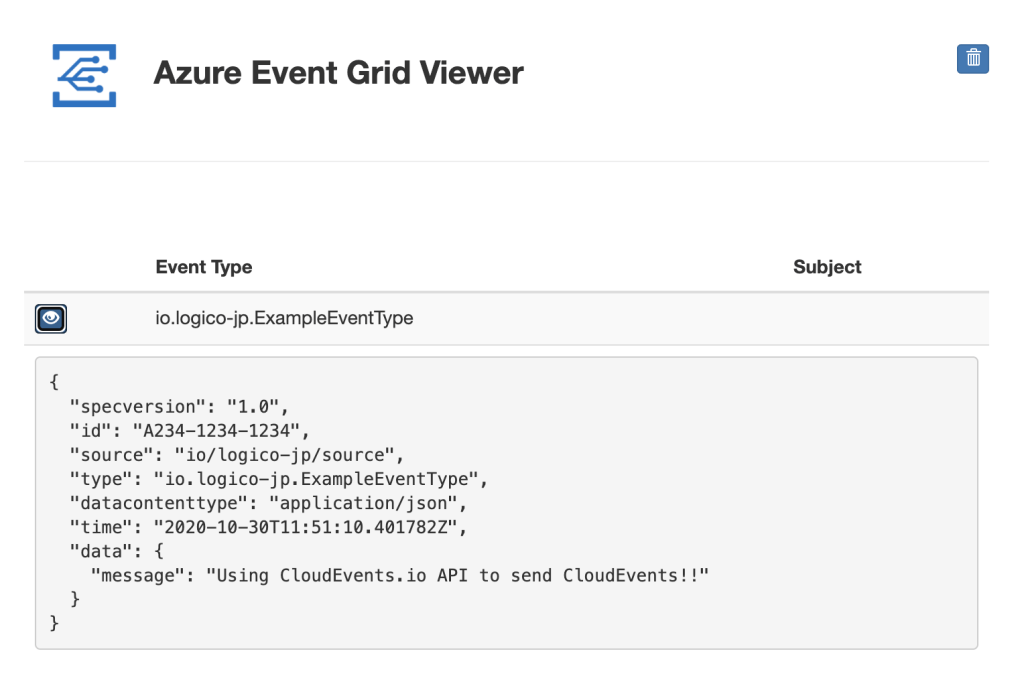Click the final closing brace of the JSON
This screenshot has width=1024, height=690.
54,623
